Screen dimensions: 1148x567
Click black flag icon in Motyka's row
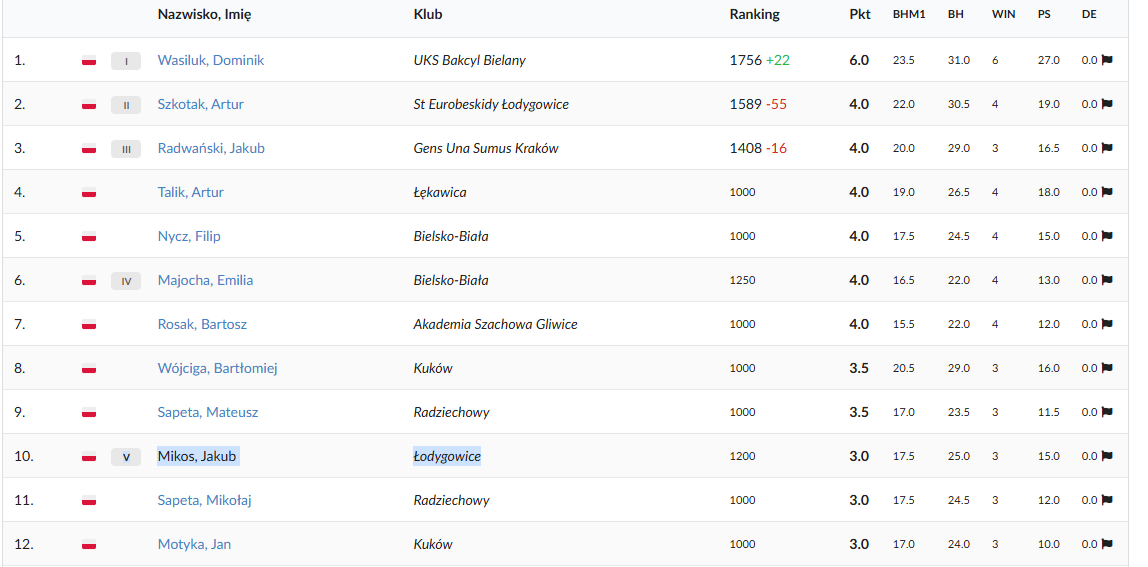coord(1107,544)
